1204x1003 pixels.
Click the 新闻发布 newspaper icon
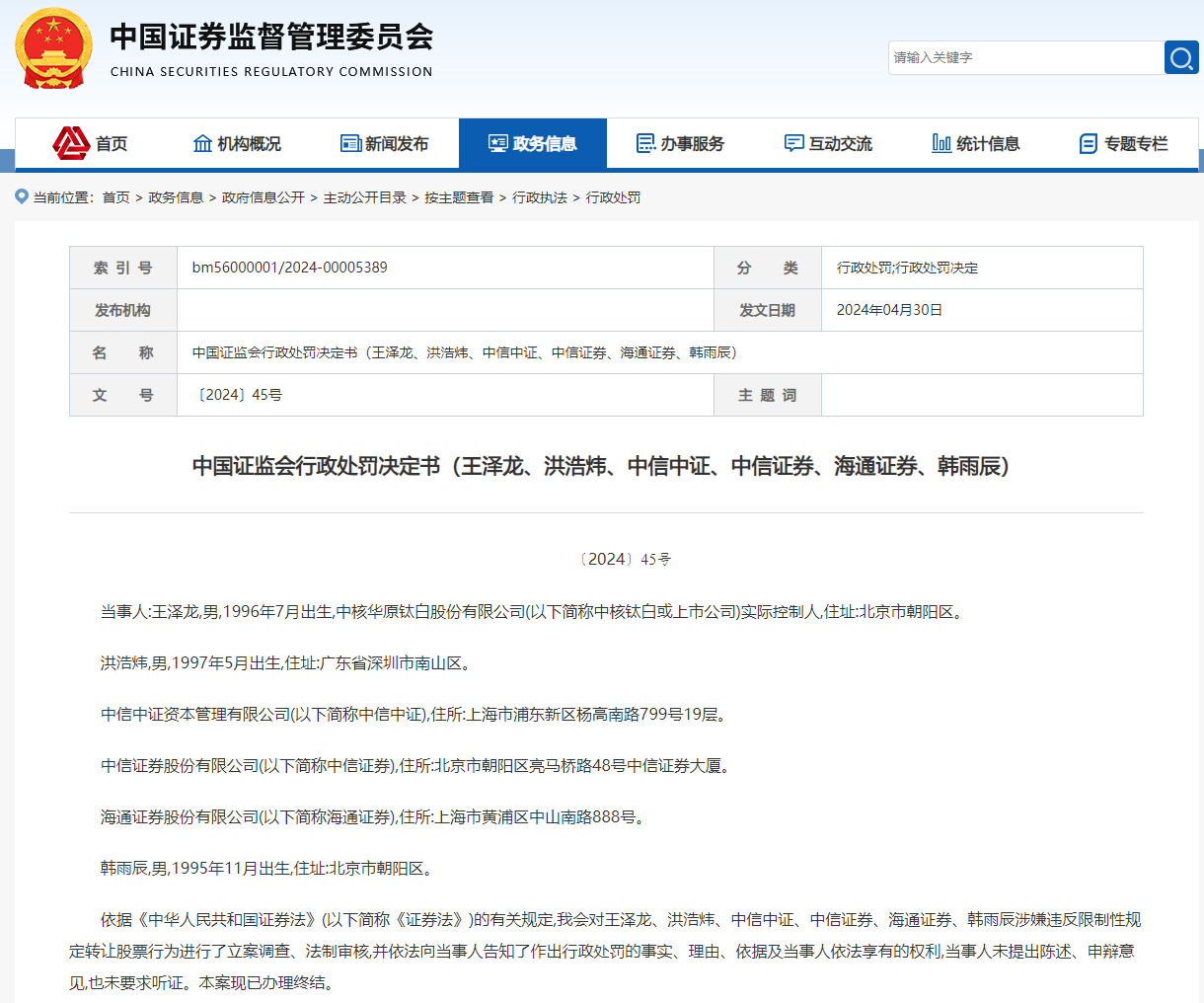point(350,144)
